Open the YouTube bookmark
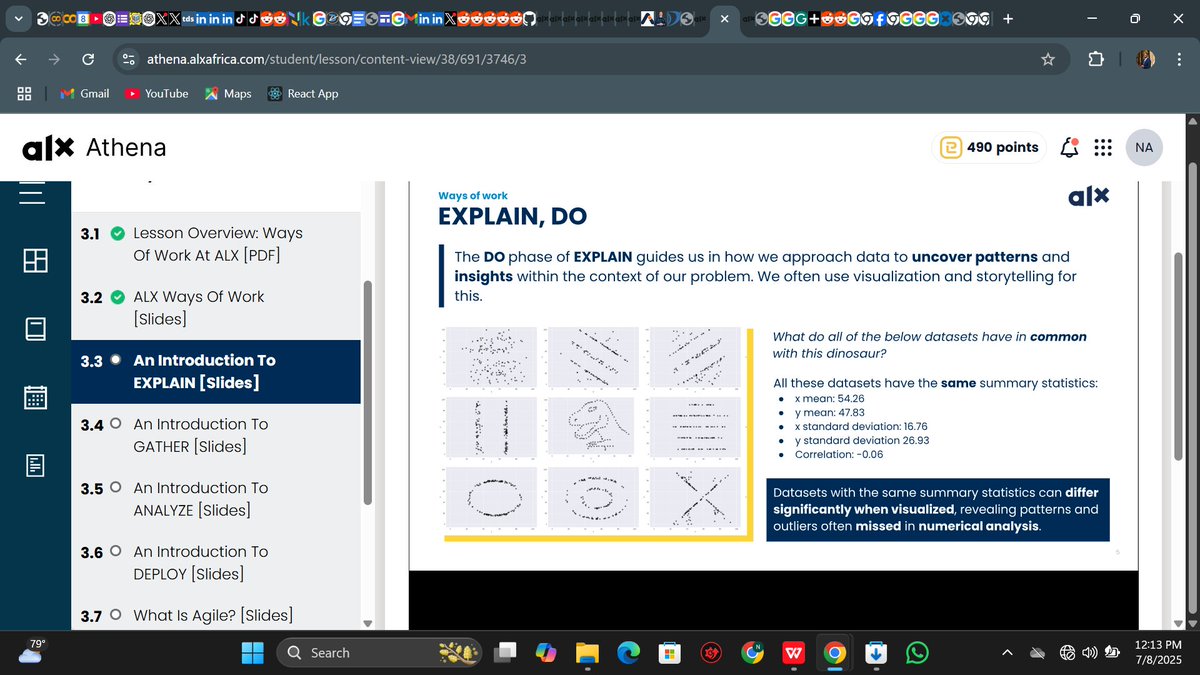 [157, 93]
